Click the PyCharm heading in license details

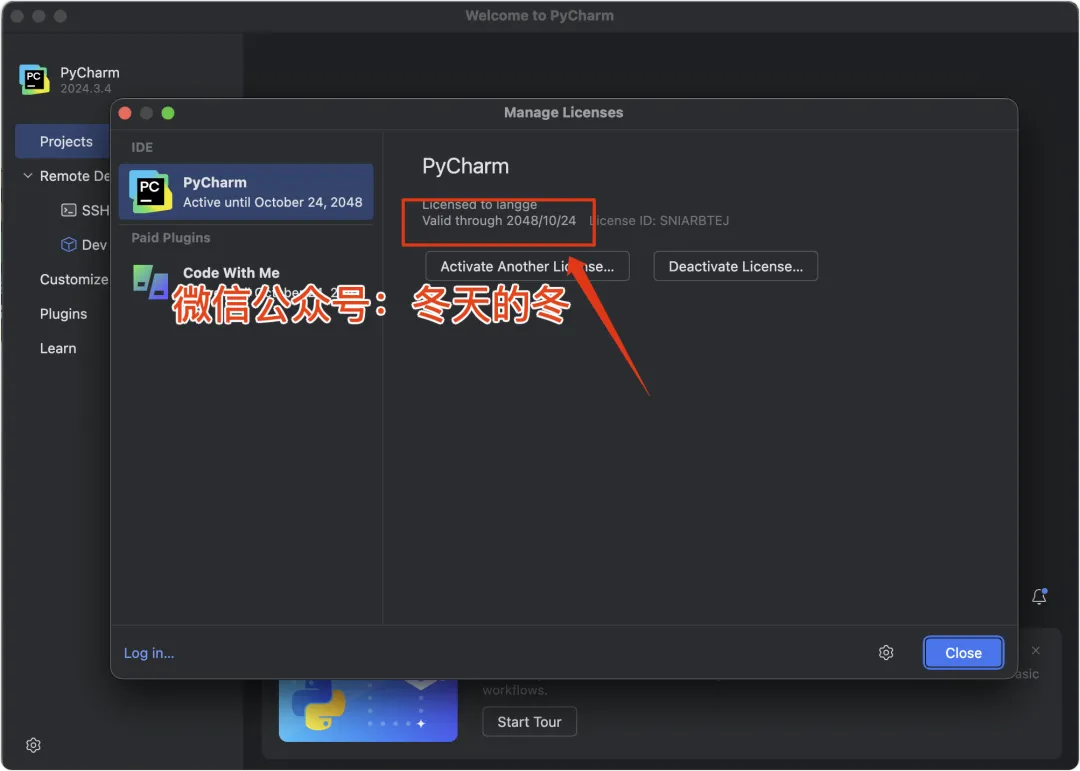tap(465, 166)
